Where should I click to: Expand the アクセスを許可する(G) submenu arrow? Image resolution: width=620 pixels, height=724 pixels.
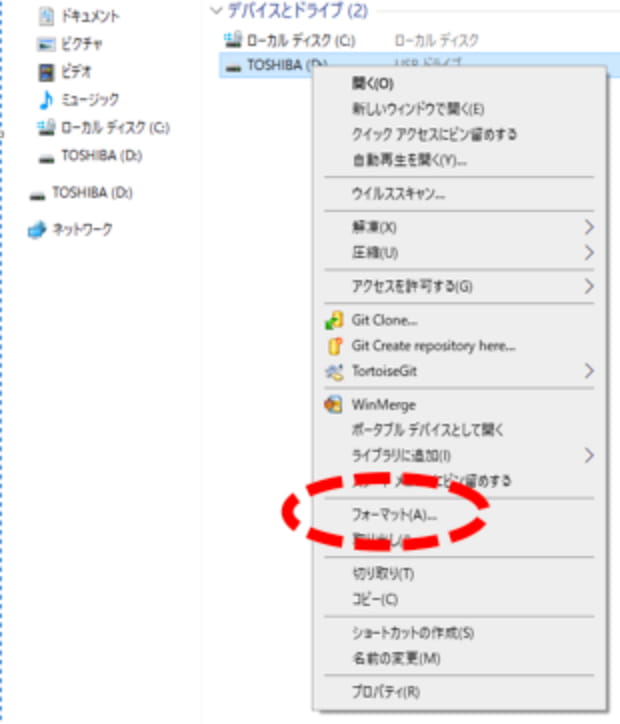point(589,286)
